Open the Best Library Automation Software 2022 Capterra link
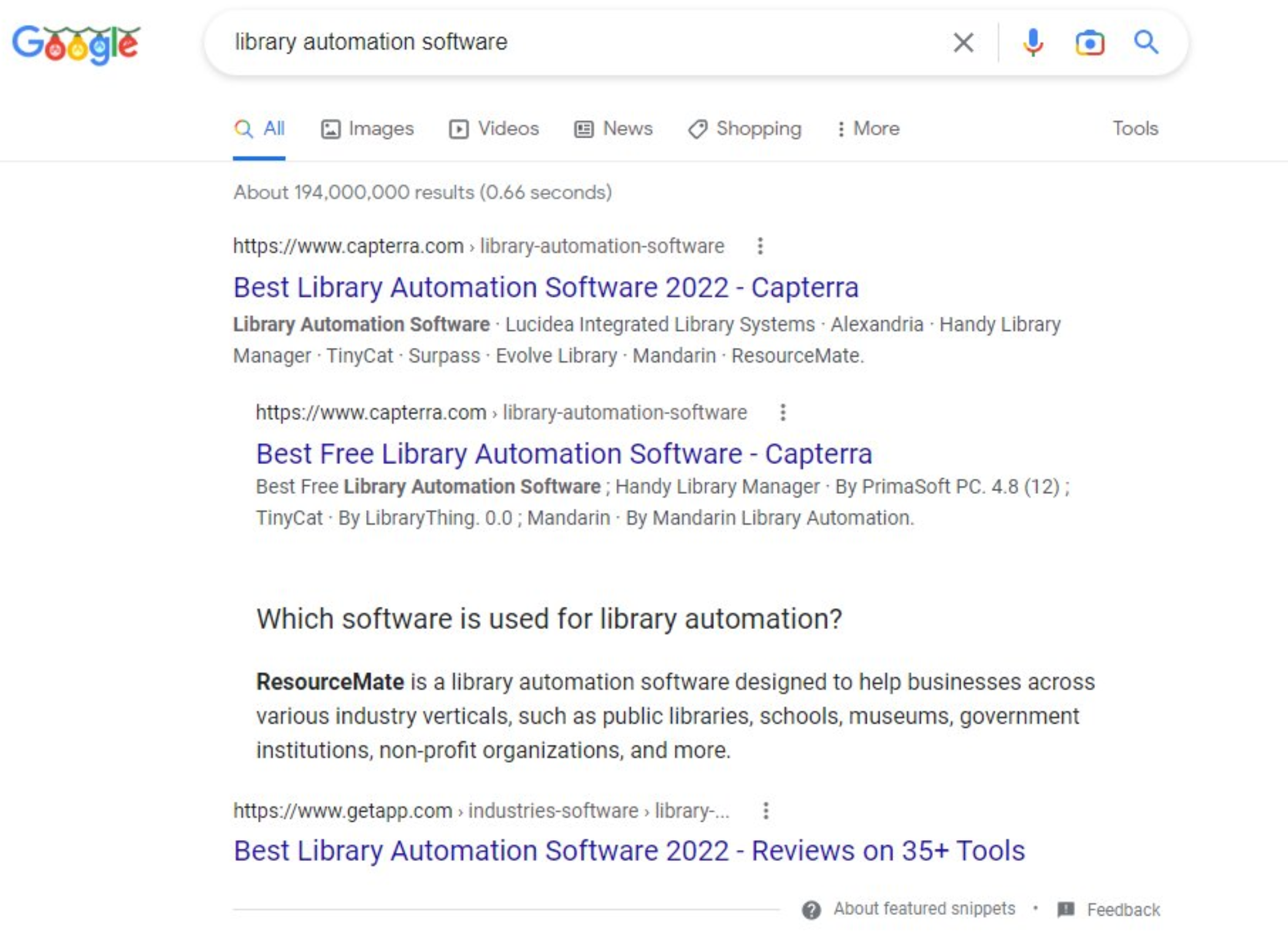 tap(546, 287)
